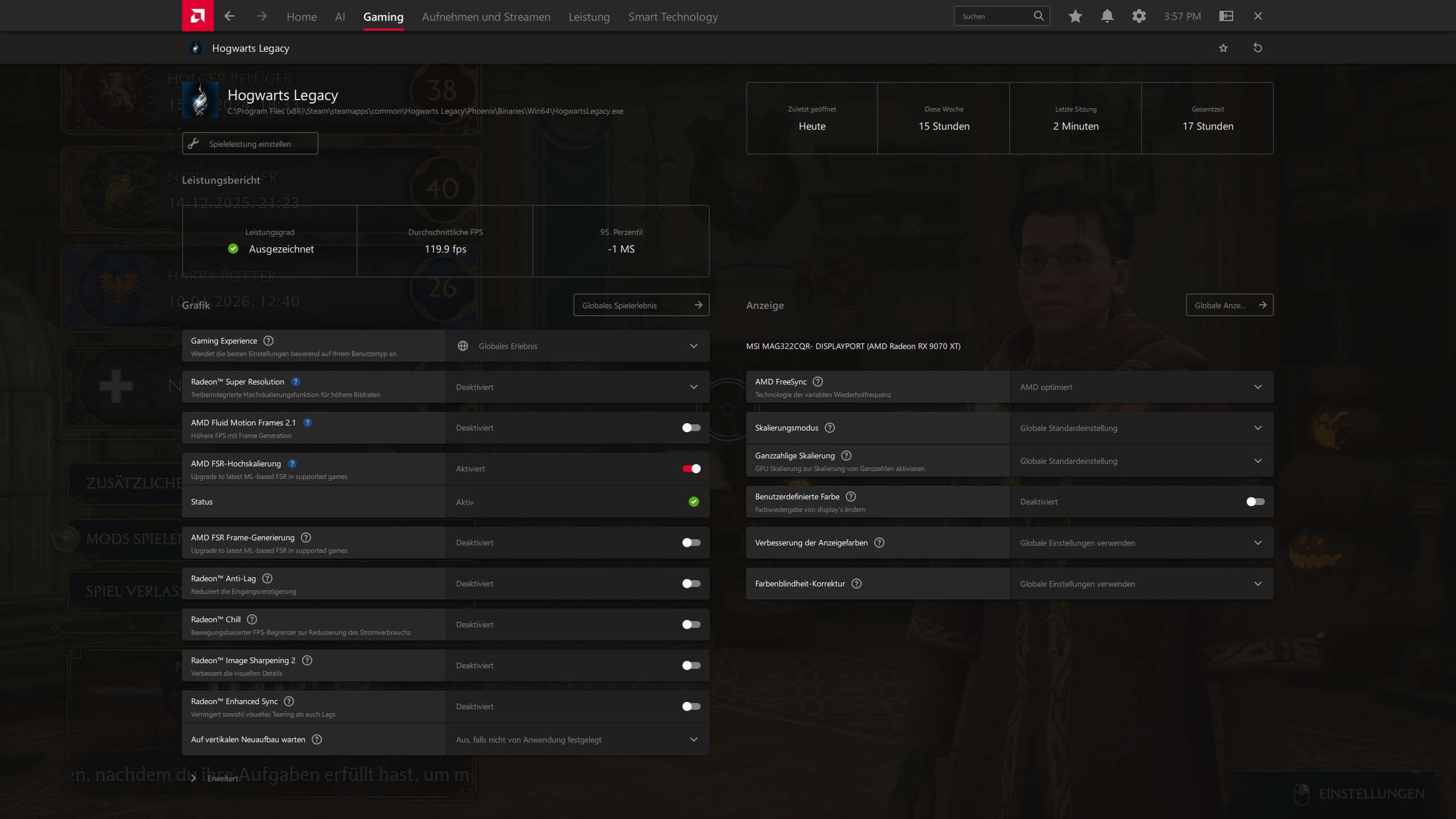The width and height of the screenshot is (1456, 819).
Task: Disable AMD FSR-Hochskalierung toggle
Action: pos(691,469)
